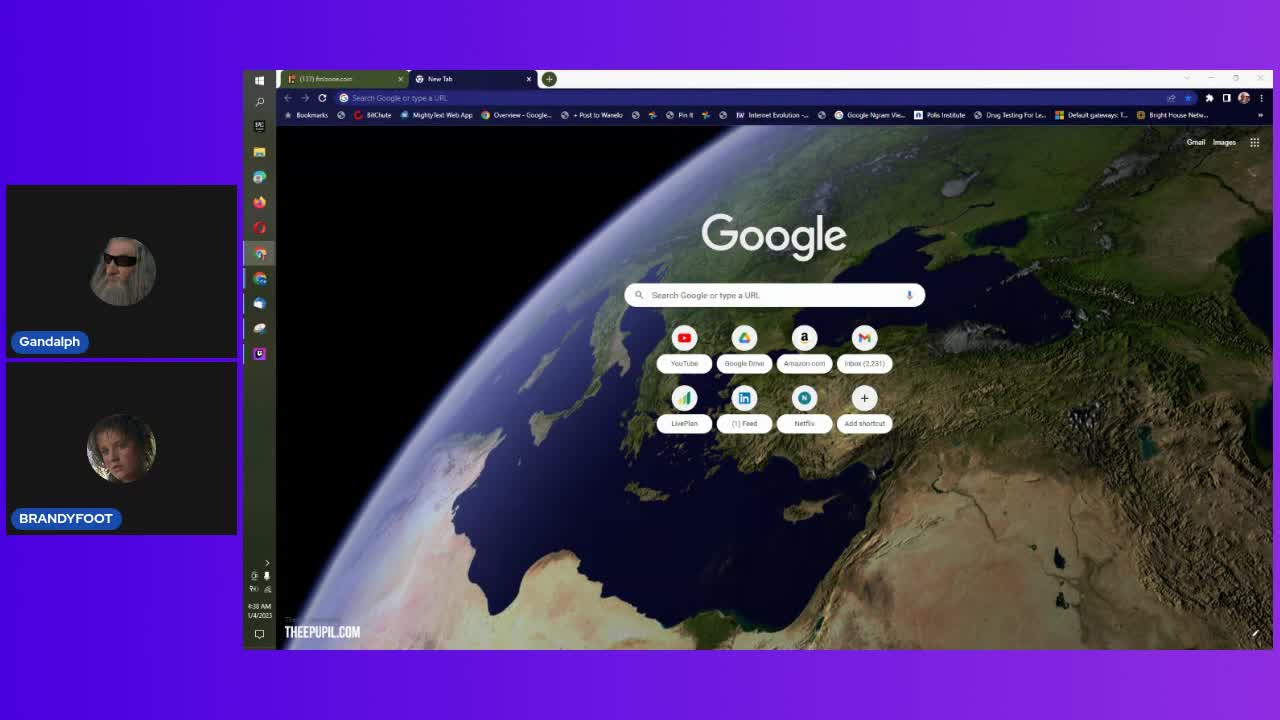Image resolution: width=1280 pixels, height=720 pixels.
Task: Toggle the Chrome side panel
Action: pos(1226,98)
